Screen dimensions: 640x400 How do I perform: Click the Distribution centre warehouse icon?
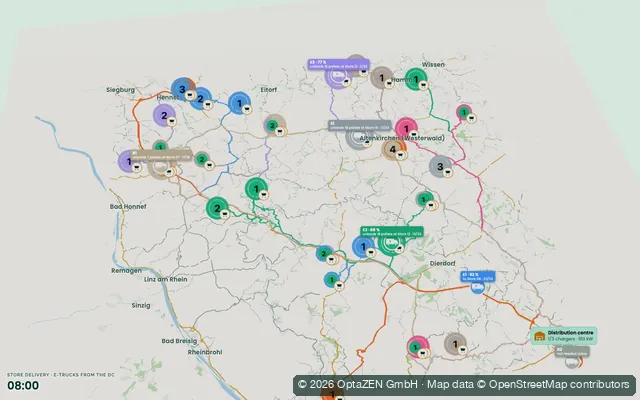point(539,336)
